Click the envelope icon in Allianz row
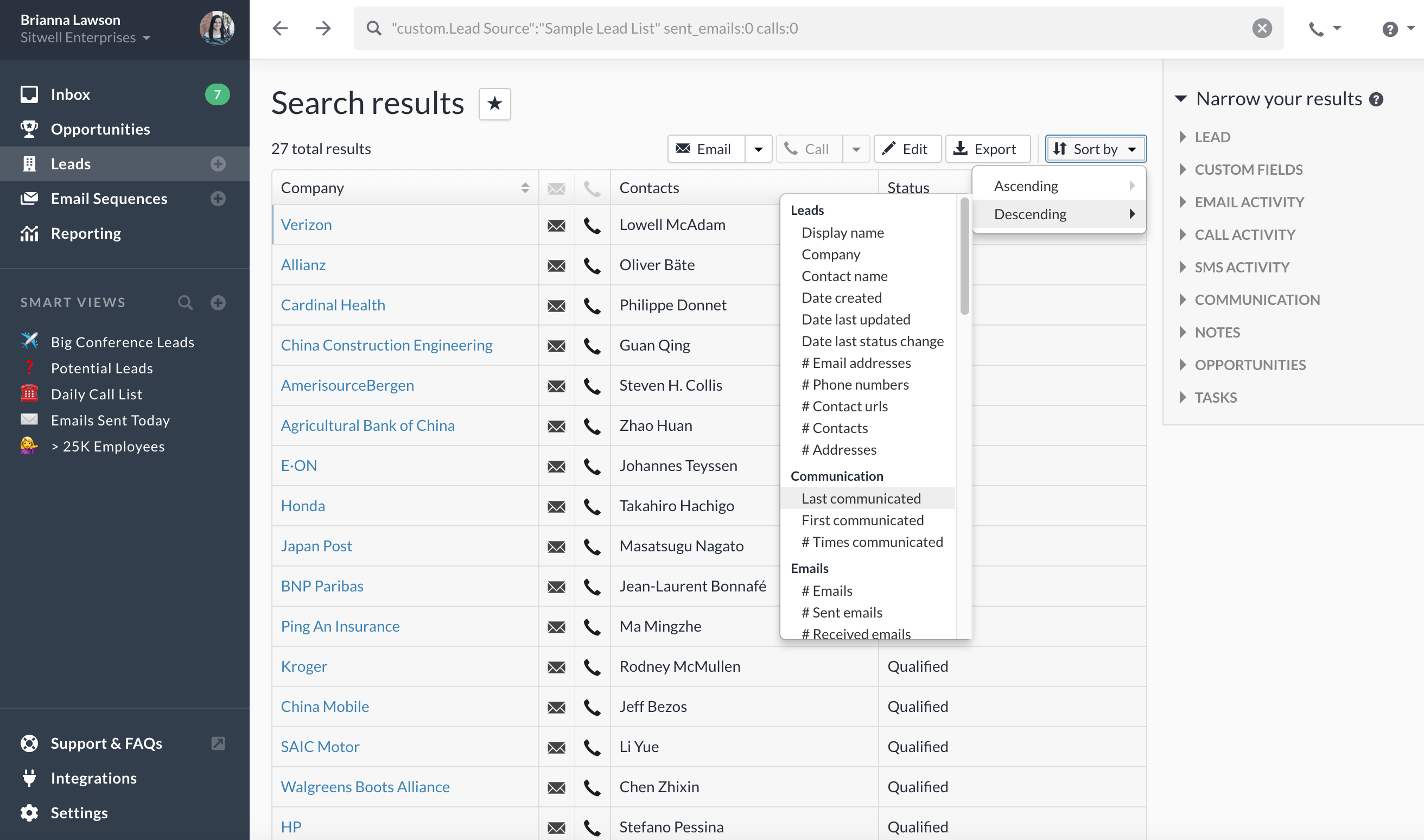1424x840 pixels. (x=556, y=265)
